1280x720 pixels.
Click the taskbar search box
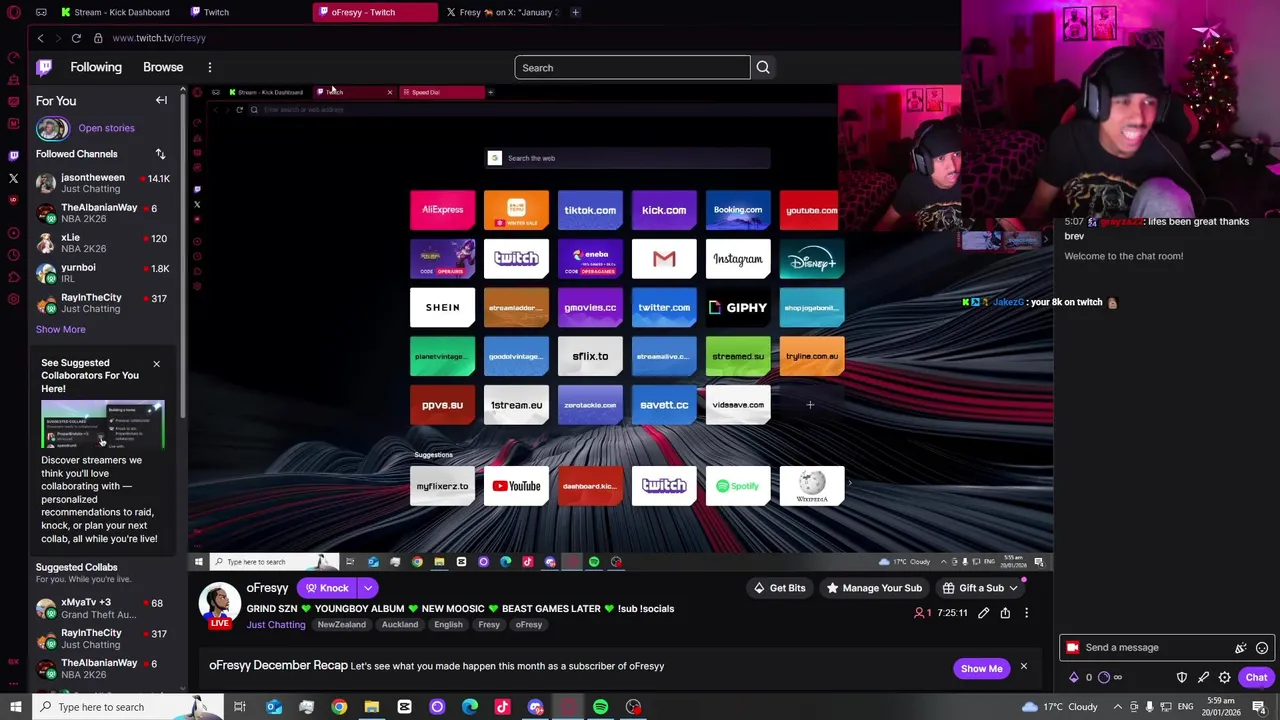[x=130, y=707]
